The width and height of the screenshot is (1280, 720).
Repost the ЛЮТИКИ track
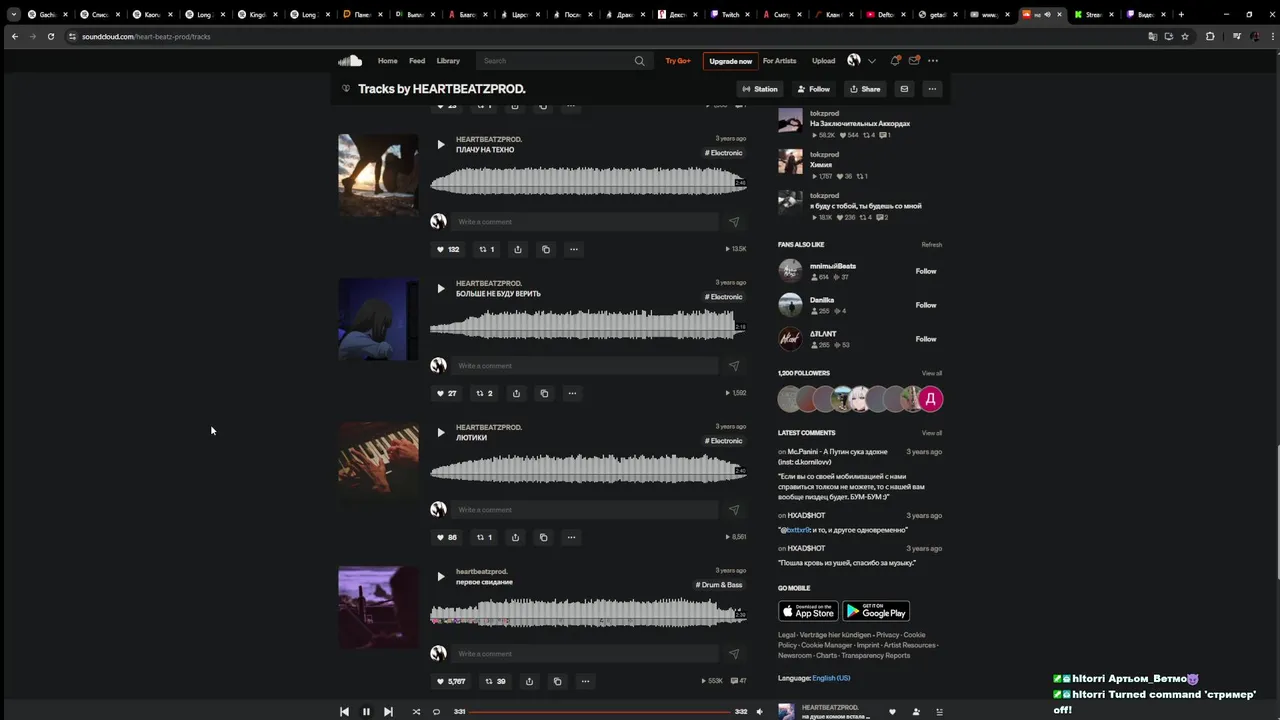point(484,537)
